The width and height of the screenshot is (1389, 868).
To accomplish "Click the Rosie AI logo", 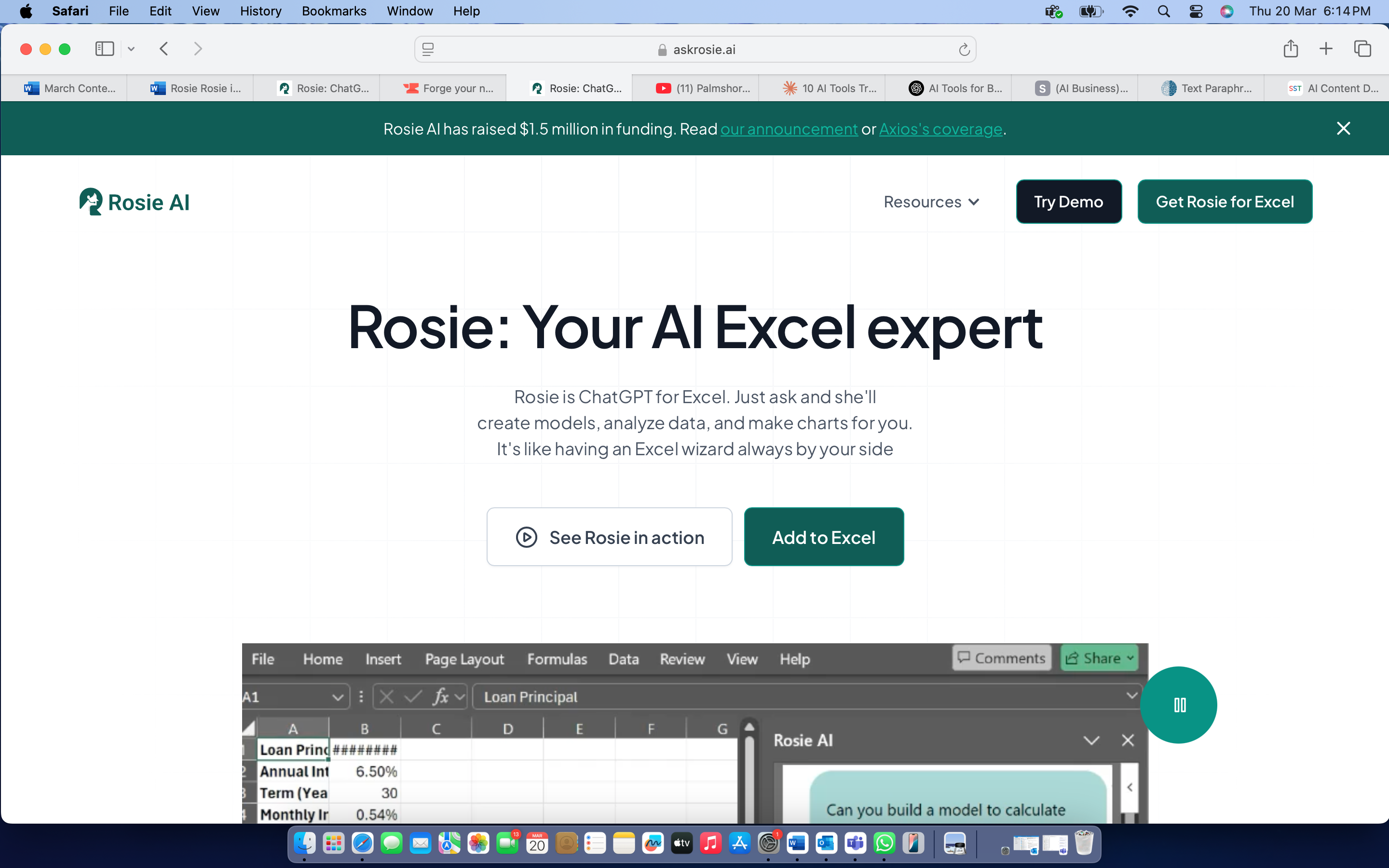I will 134,202.
